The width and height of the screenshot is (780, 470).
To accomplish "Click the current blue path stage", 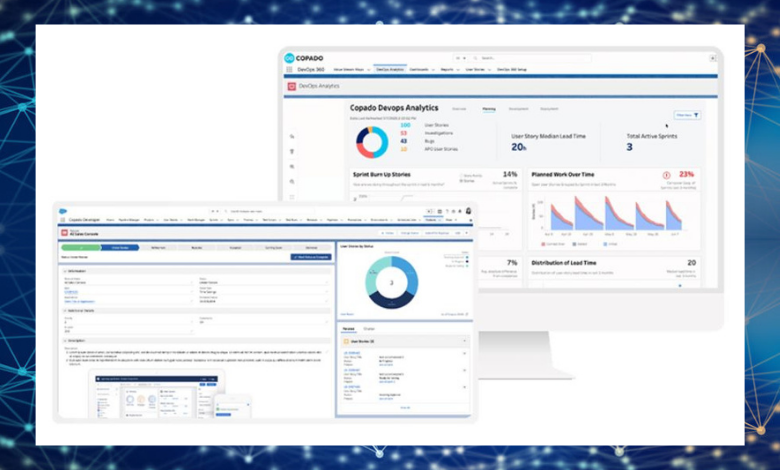I will pos(120,248).
